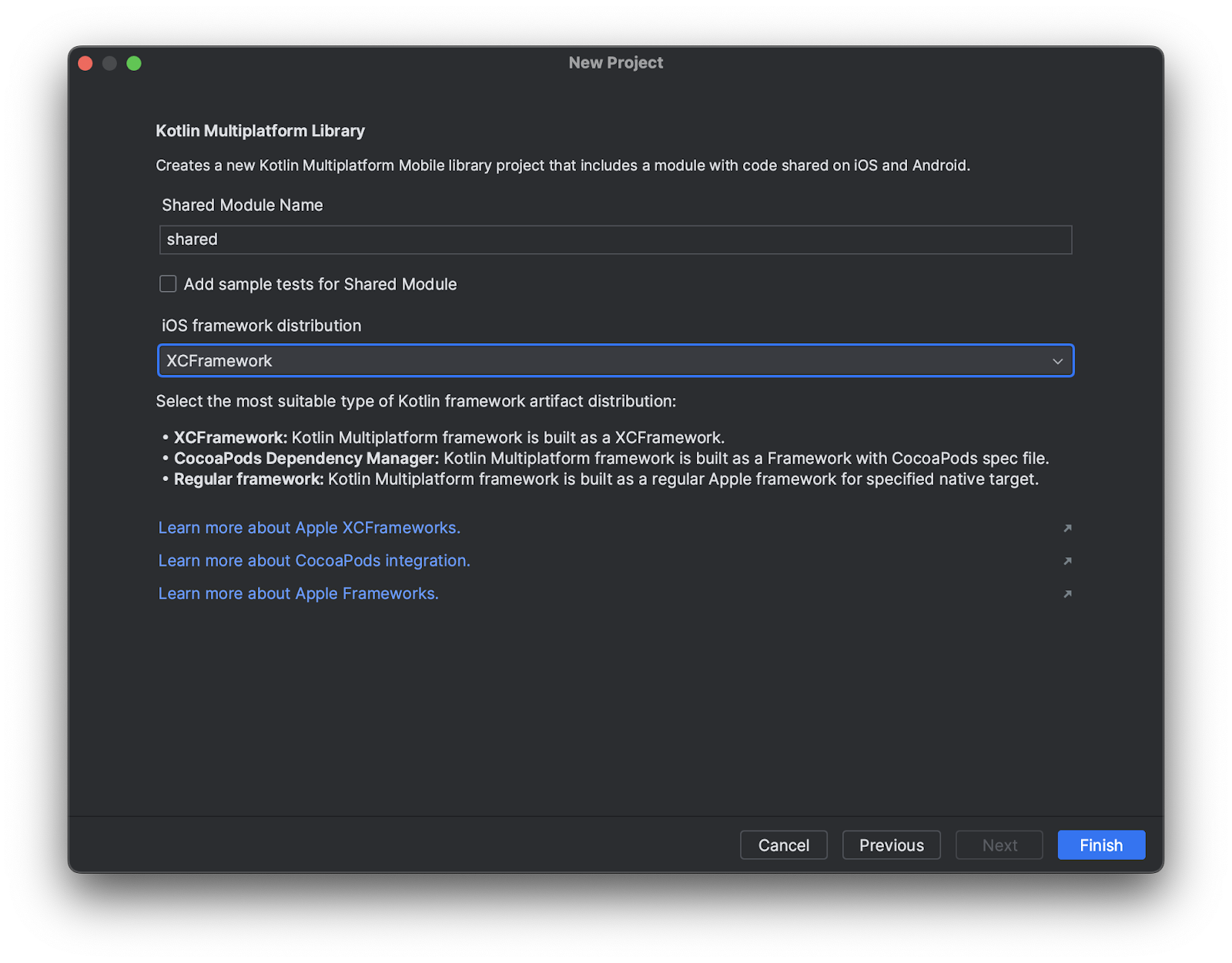Screen dimensions: 1232x963
Task: Enable Add sample tests for Shared Module
Action: click(x=168, y=284)
